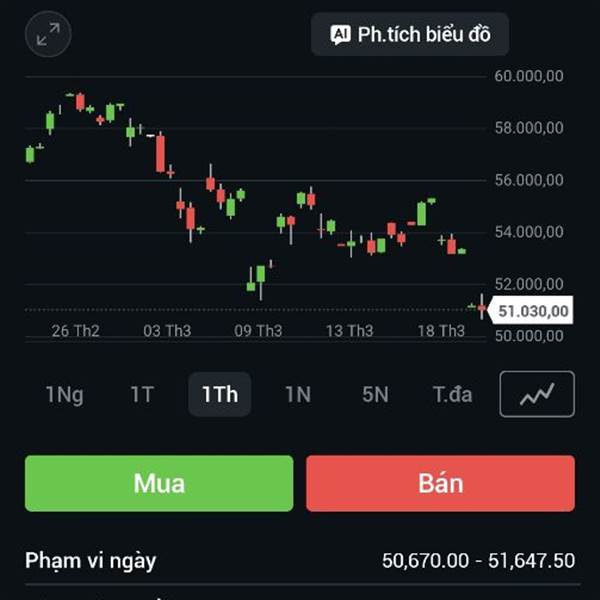Select the 1Ng time range

coord(64,394)
